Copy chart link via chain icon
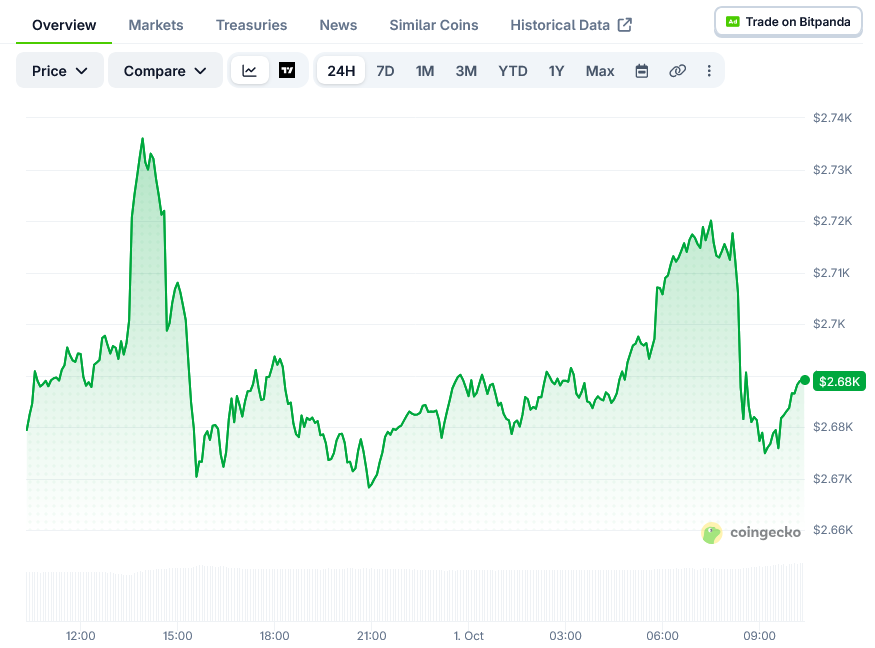 pos(677,71)
